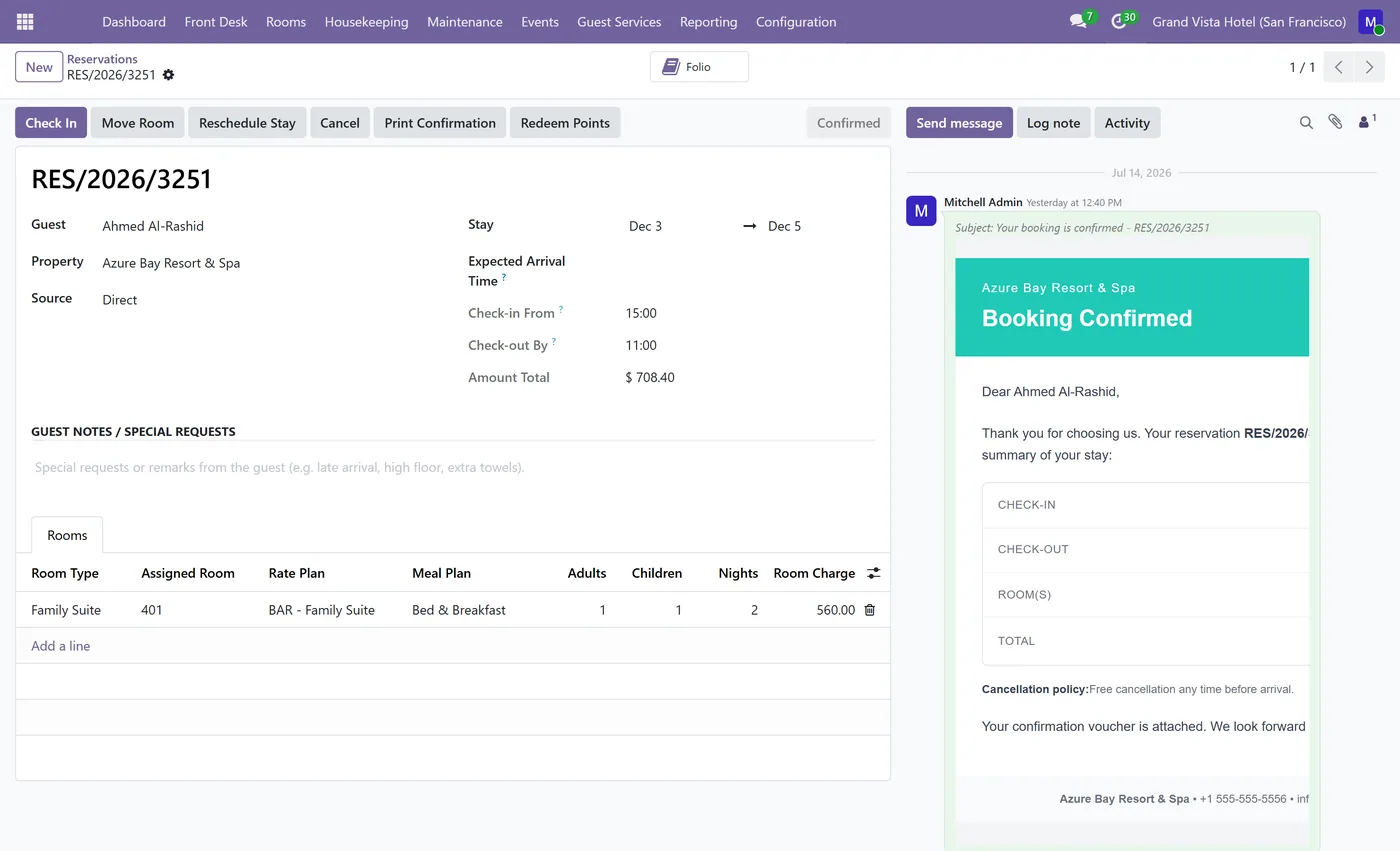Click Mitchell Admin's avatar in chatter
Image resolution: width=1400 pixels, height=851 pixels.
pyautogui.click(x=921, y=211)
